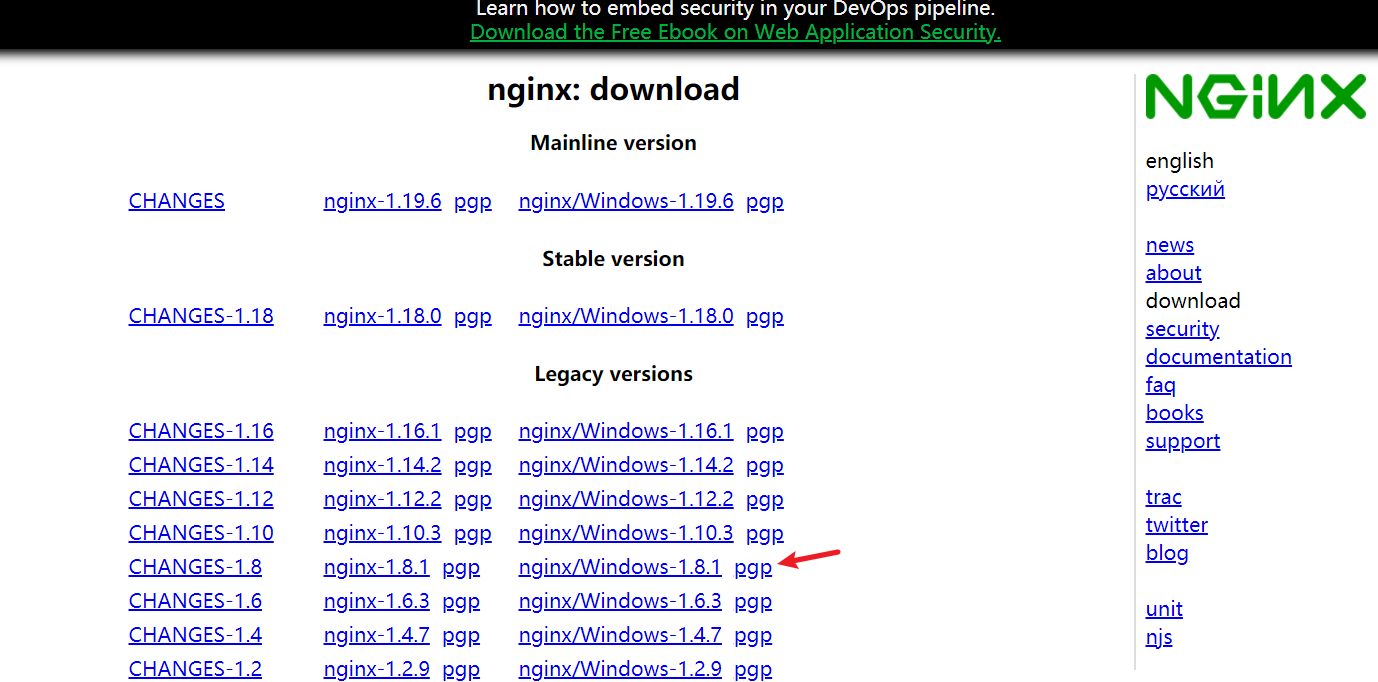Open CHANGES-1.12 link
The width and height of the screenshot is (1378, 682).
pos(201,499)
